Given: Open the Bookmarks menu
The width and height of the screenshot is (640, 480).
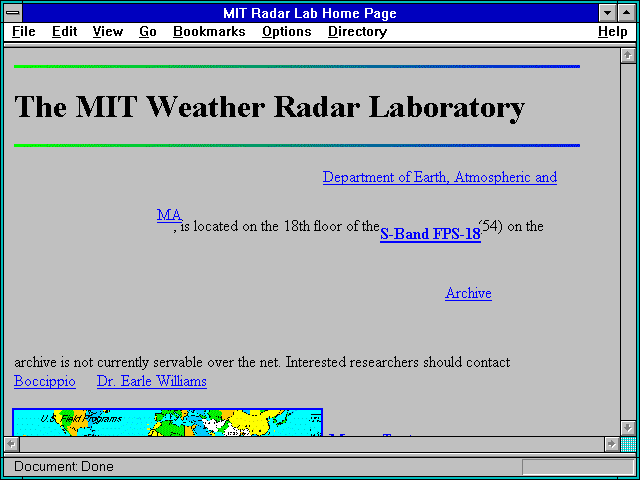Looking at the screenshot, I should 209,32.
